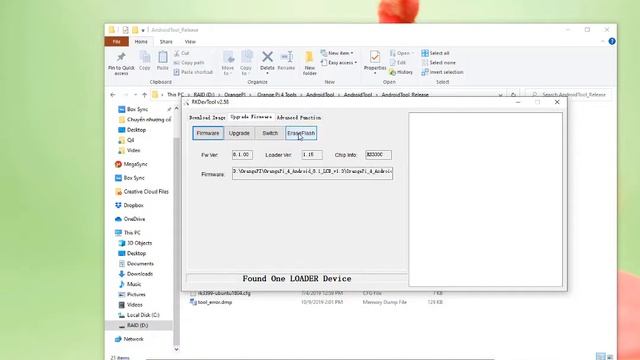The width and height of the screenshot is (640, 360).
Task: Select Box Sync under Quick access
Action: pyautogui.click(x=133, y=109)
